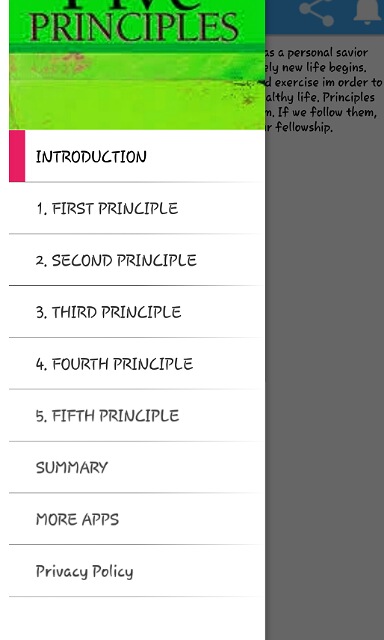
Task: Navigate to 3. THIRD PRINCIPLE
Action: [137, 312]
